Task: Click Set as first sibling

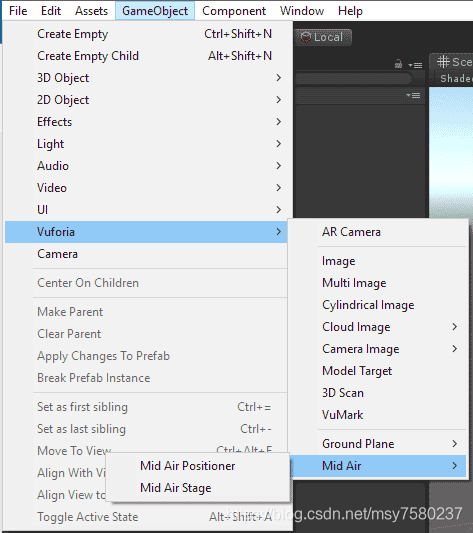Action: tap(146, 407)
